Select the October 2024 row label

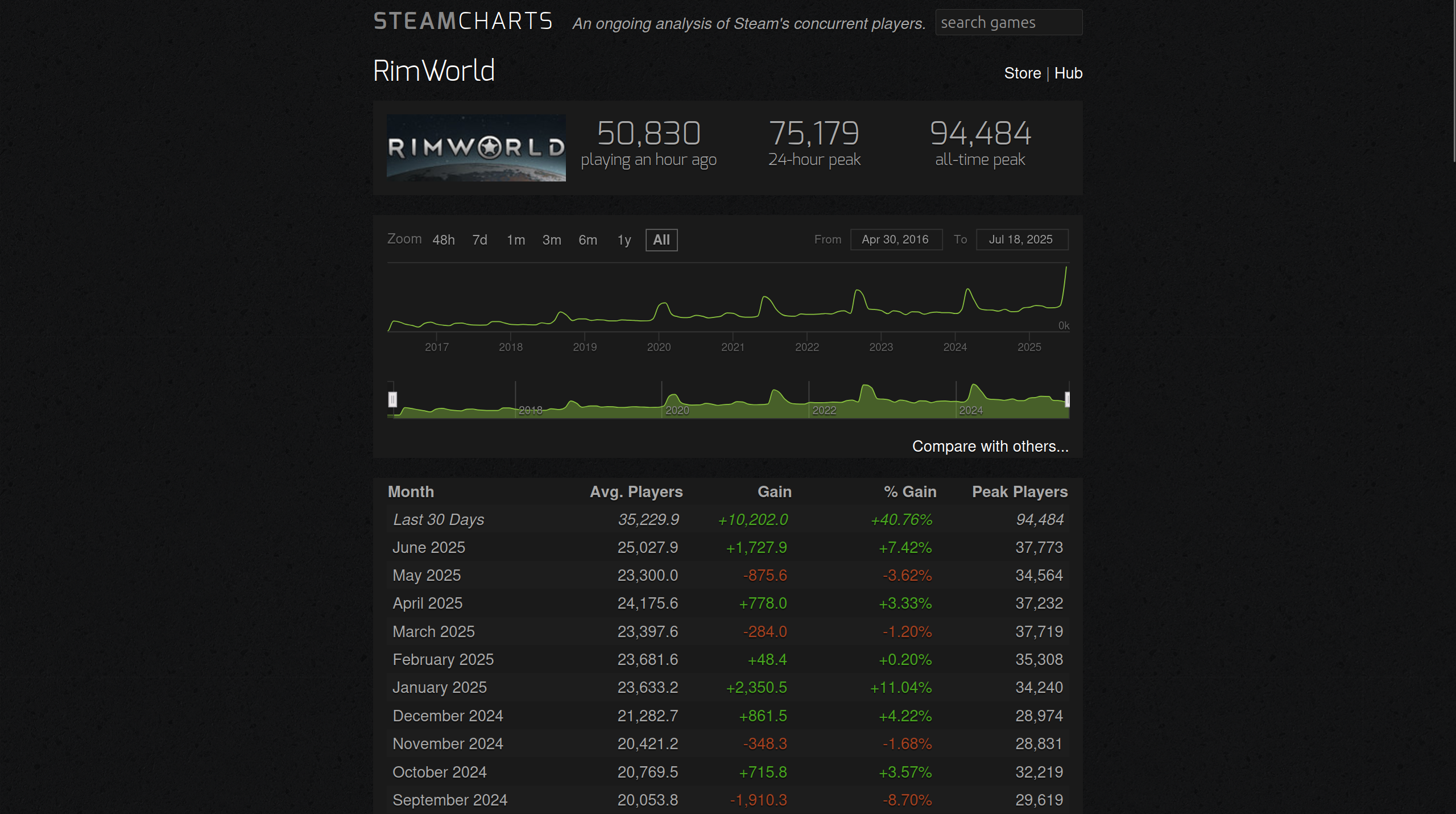[440, 772]
